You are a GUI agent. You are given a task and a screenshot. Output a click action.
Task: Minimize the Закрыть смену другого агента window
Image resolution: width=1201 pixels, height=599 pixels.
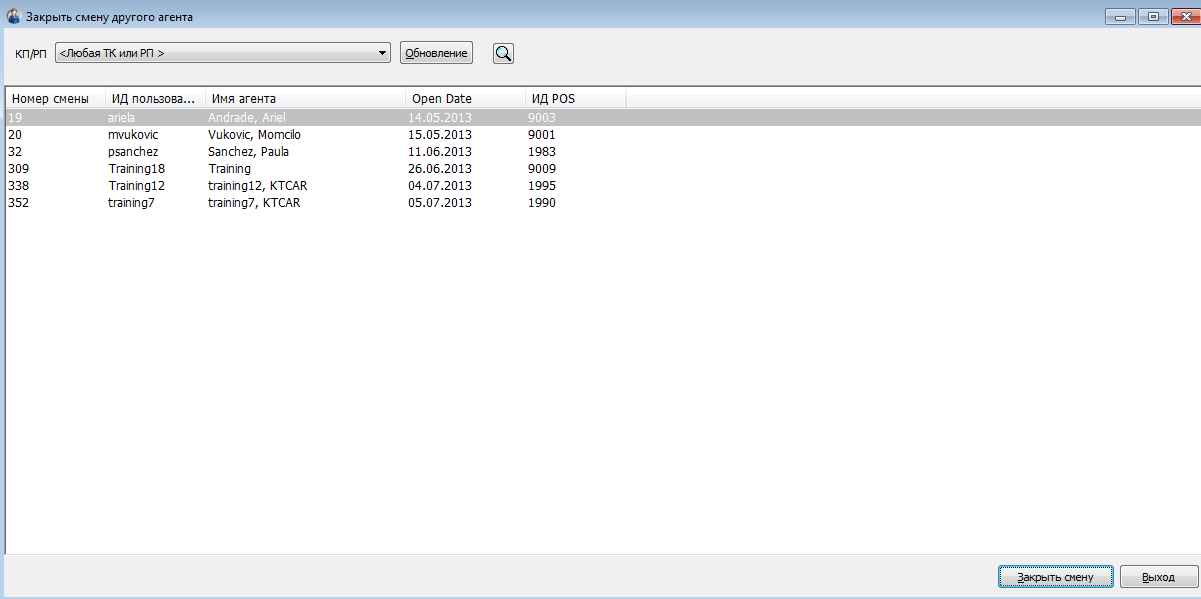click(1120, 16)
